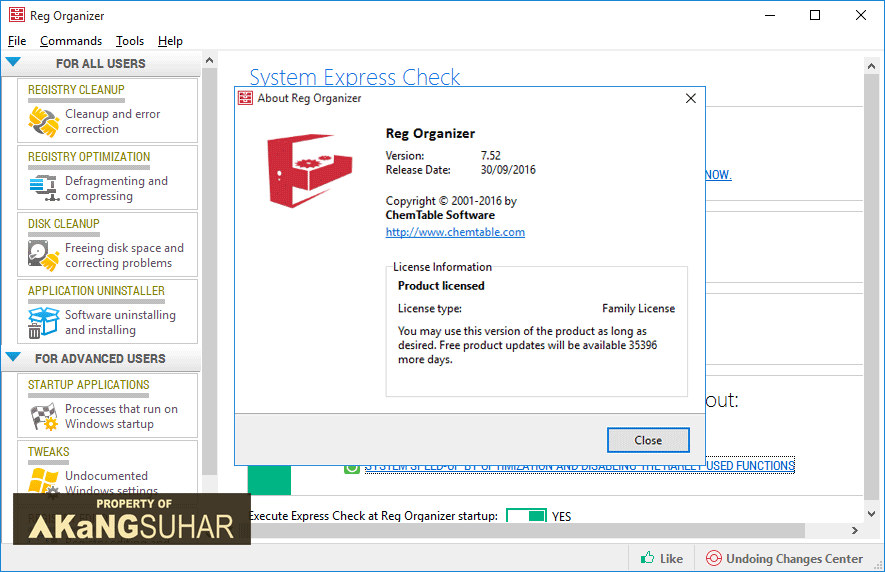This screenshot has width=885, height=572.
Task: Click the Reg Organizer red logo in About dialog
Action: coord(309,170)
